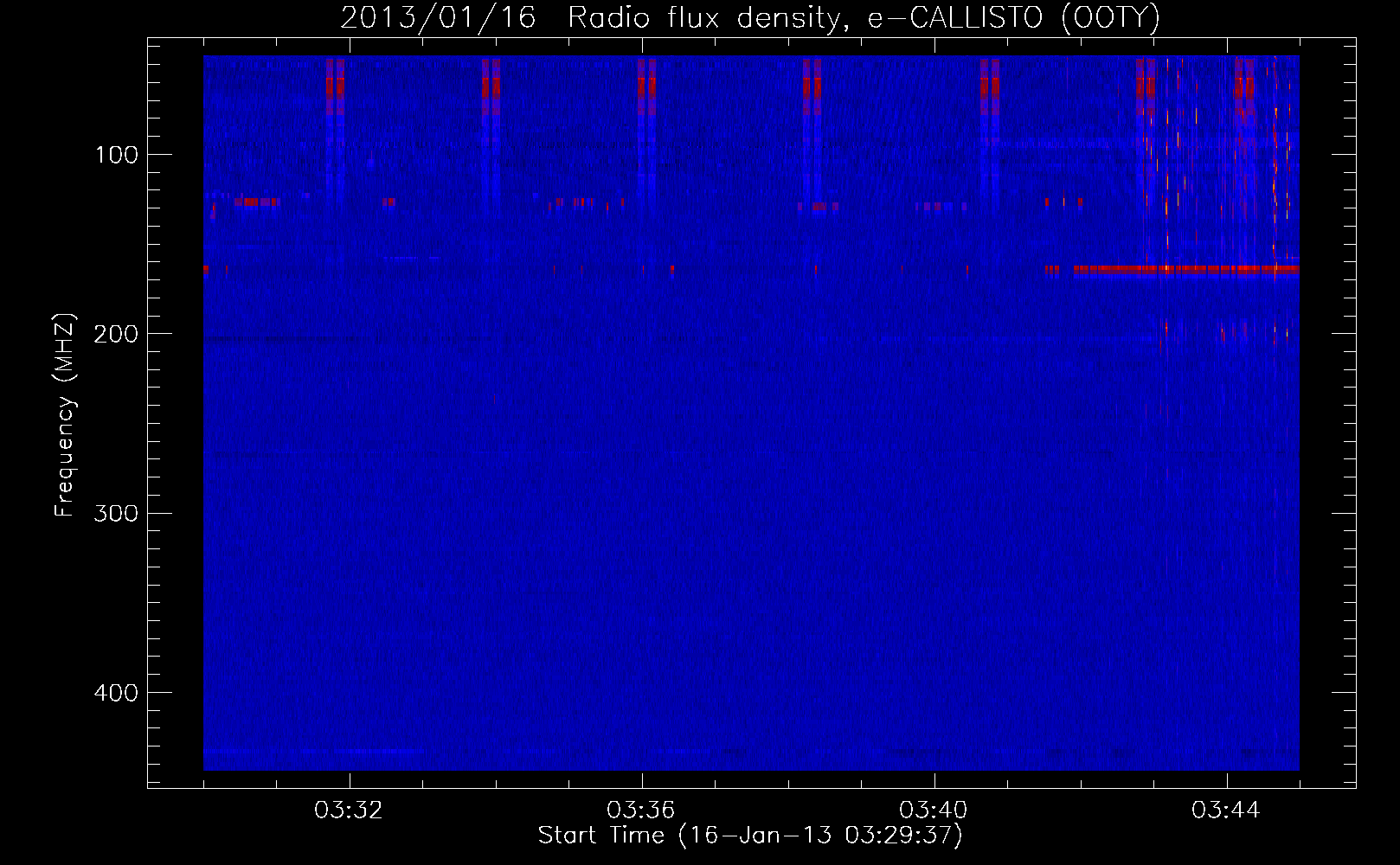Click the 'Frequency (MHZ)' y-axis label
The width and height of the screenshot is (1400, 865).
point(65,414)
